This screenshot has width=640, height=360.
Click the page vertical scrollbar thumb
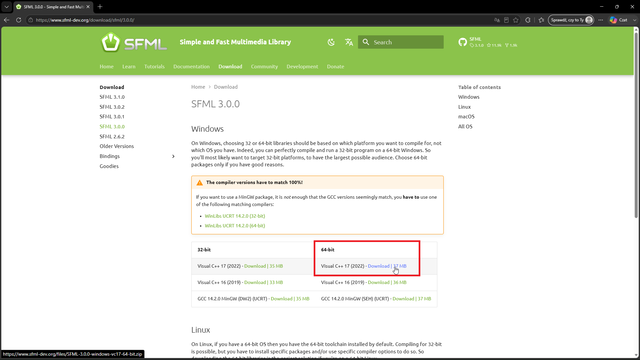point(636,124)
